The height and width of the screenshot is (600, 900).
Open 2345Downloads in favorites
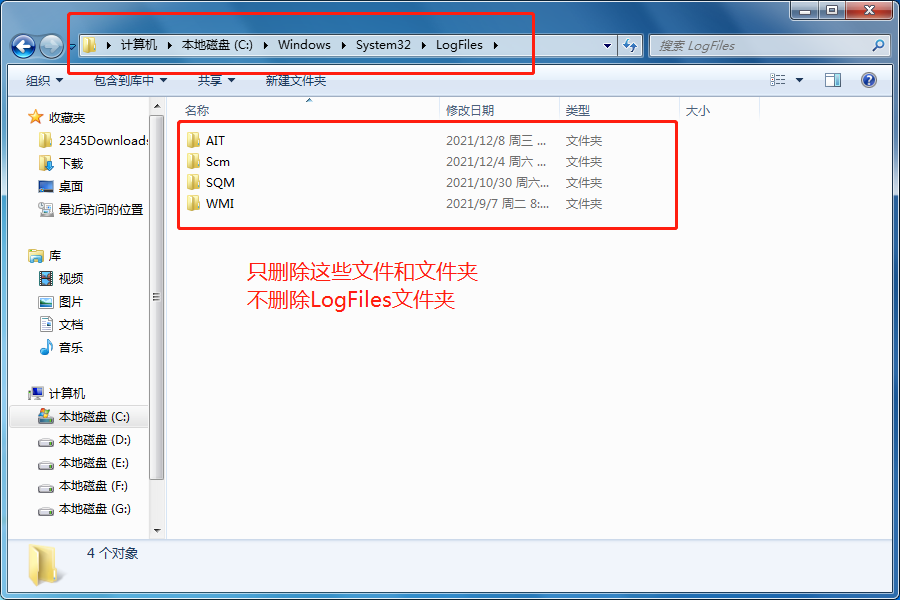93,140
